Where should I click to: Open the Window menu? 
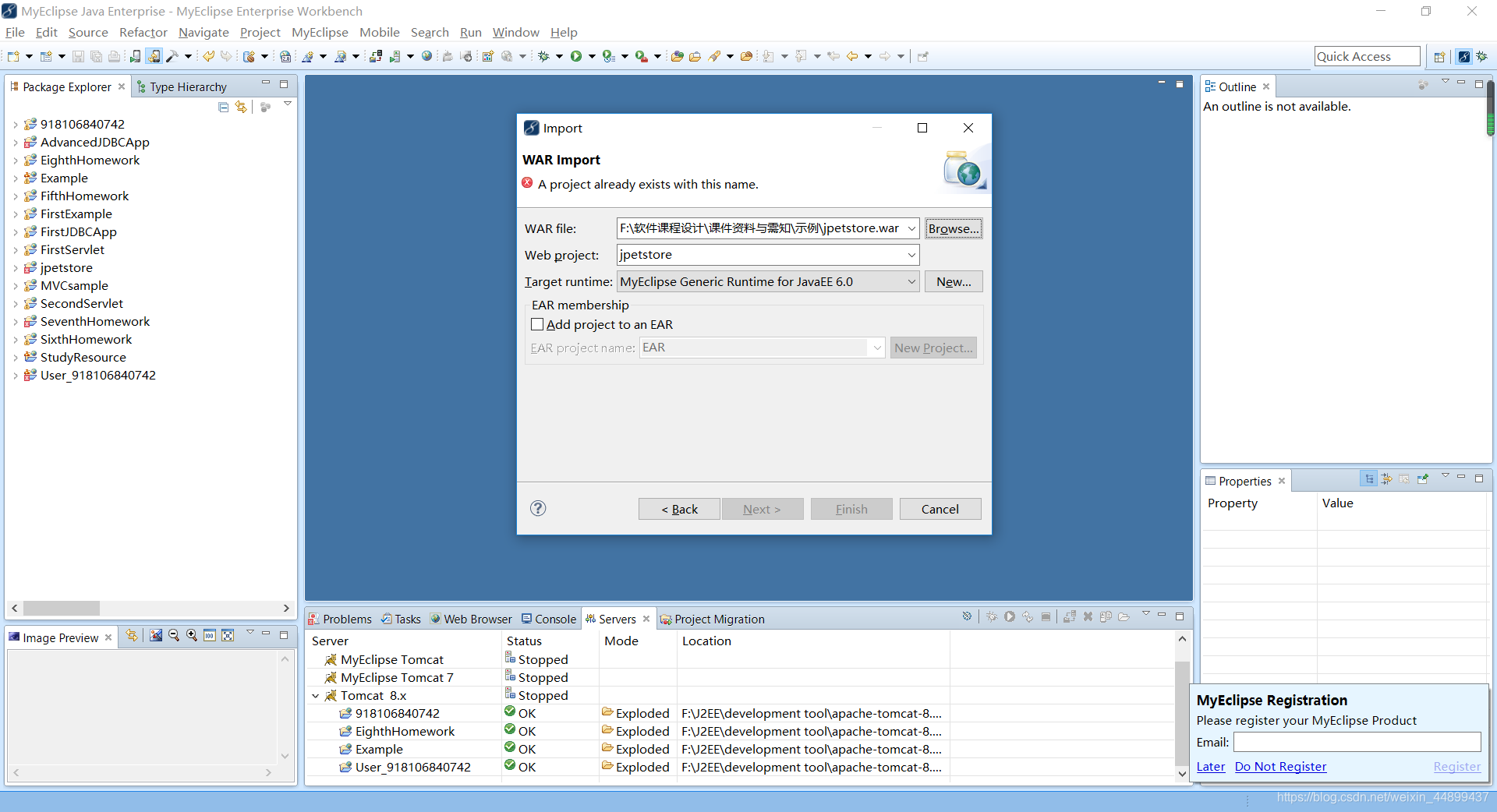515,32
